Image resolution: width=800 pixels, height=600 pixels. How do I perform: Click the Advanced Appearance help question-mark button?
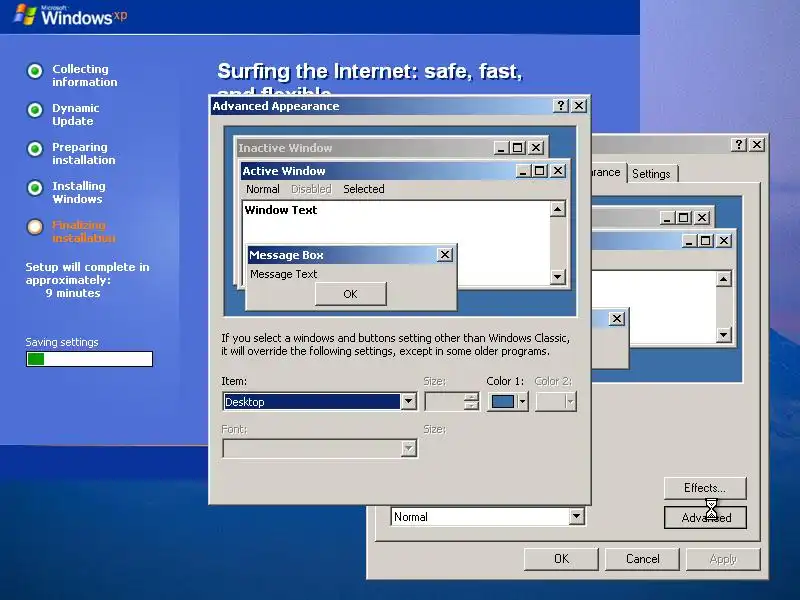tap(561, 106)
